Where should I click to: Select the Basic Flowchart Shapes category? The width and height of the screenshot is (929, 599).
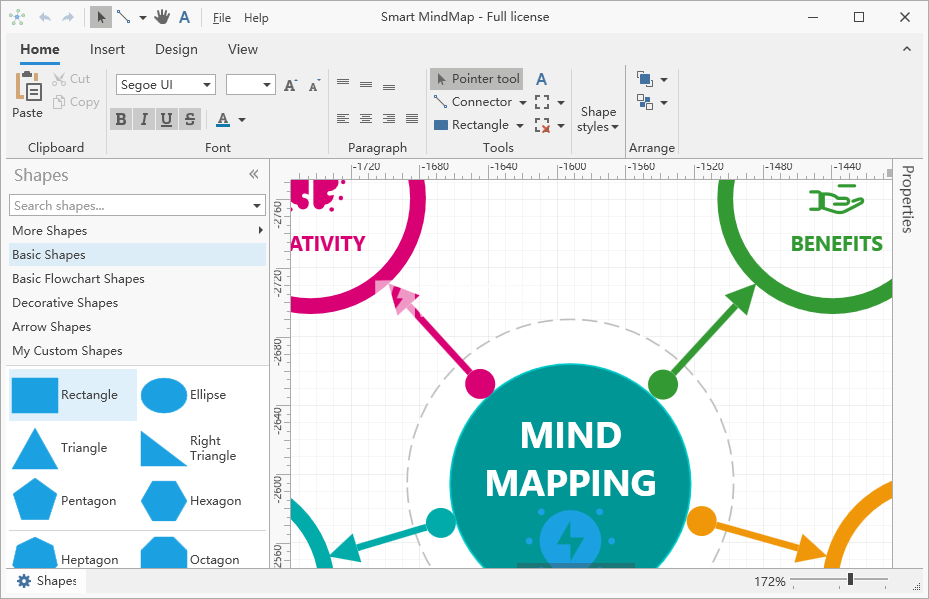137,278
